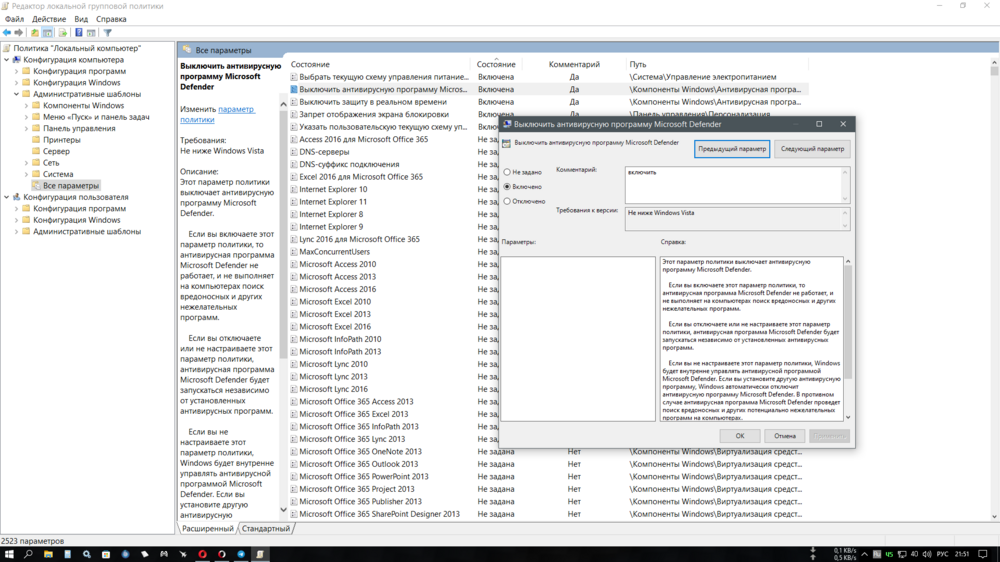Image resolution: width=1000 pixels, height=562 pixels.
Task: Open Microsoft Store taskbar icon
Action: pyautogui.click(x=106, y=554)
